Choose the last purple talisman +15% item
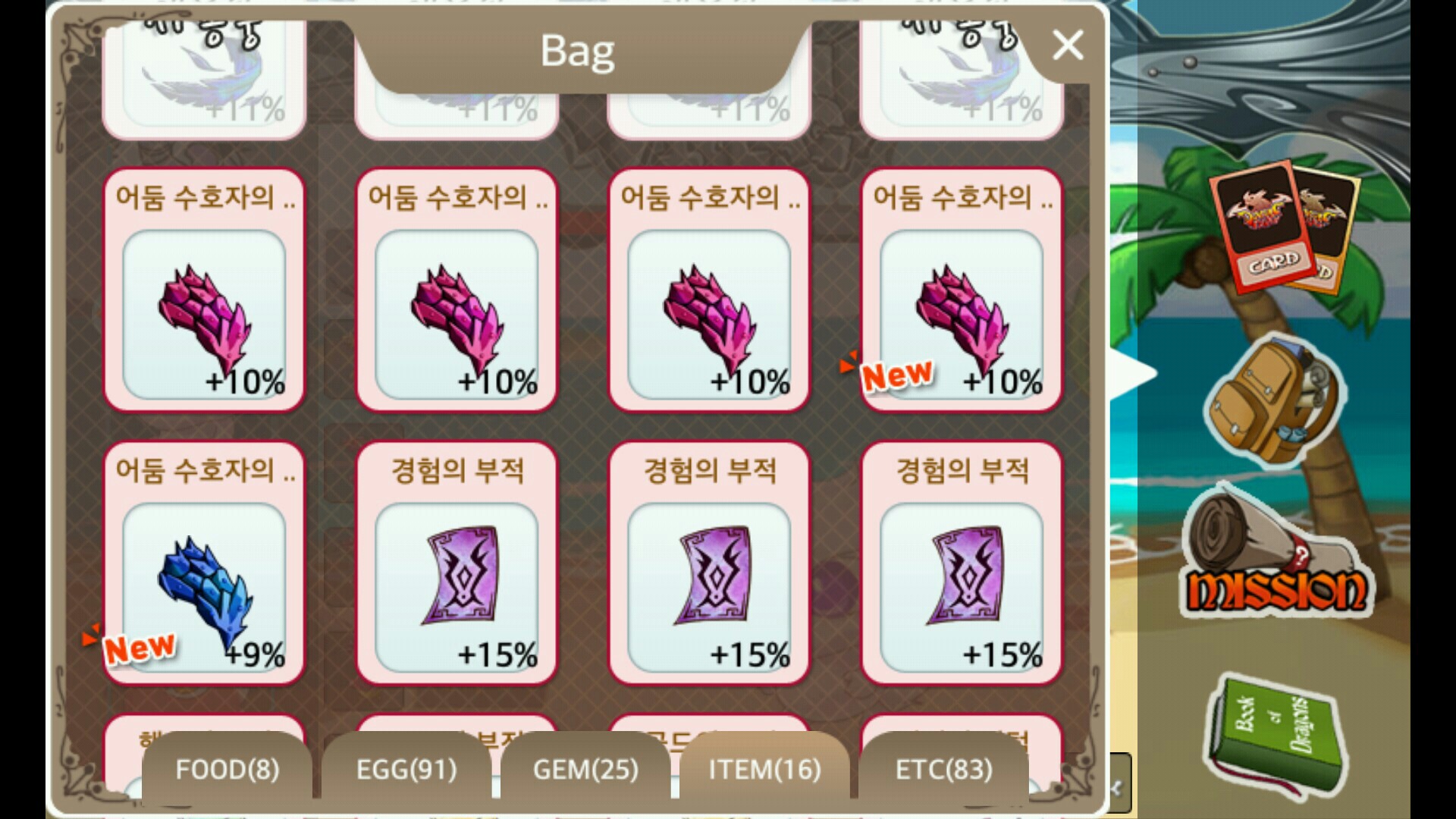Image resolution: width=1456 pixels, height=819 pixels. point(962,563)
